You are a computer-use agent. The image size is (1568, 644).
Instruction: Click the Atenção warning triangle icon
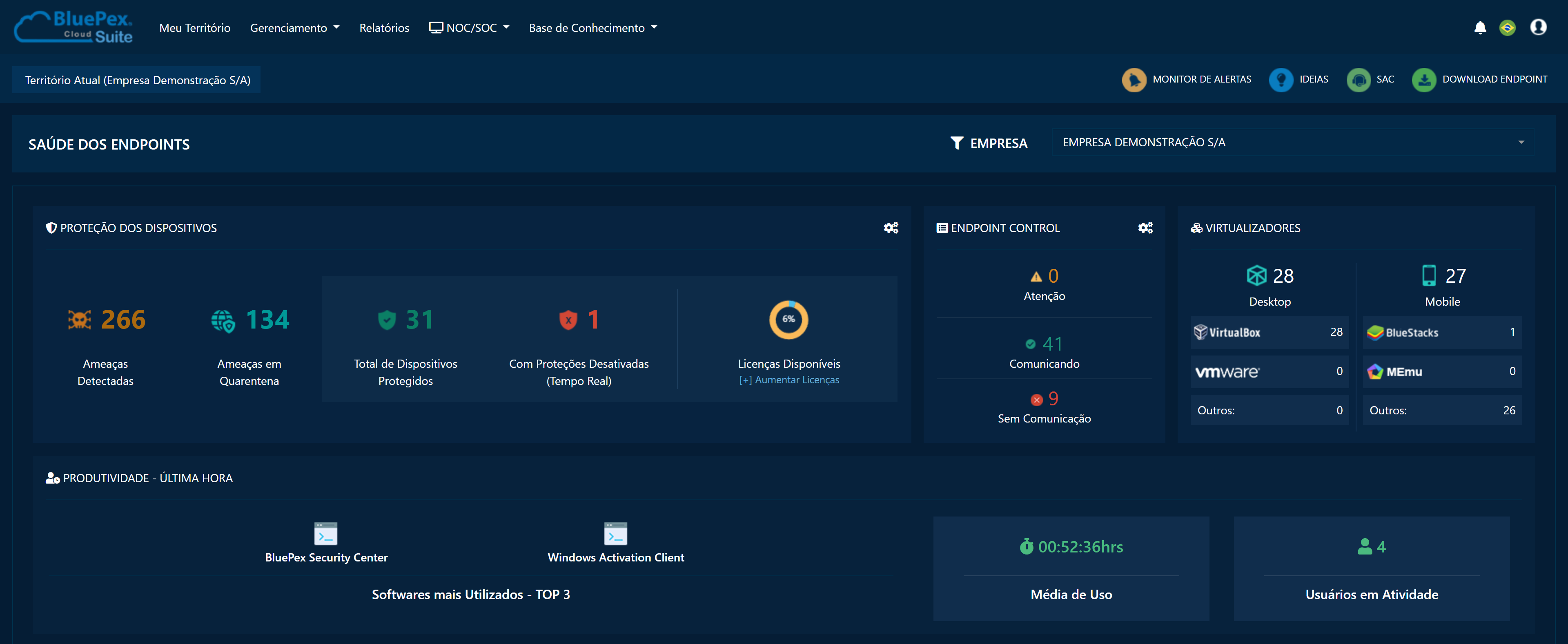[1036, 277]
